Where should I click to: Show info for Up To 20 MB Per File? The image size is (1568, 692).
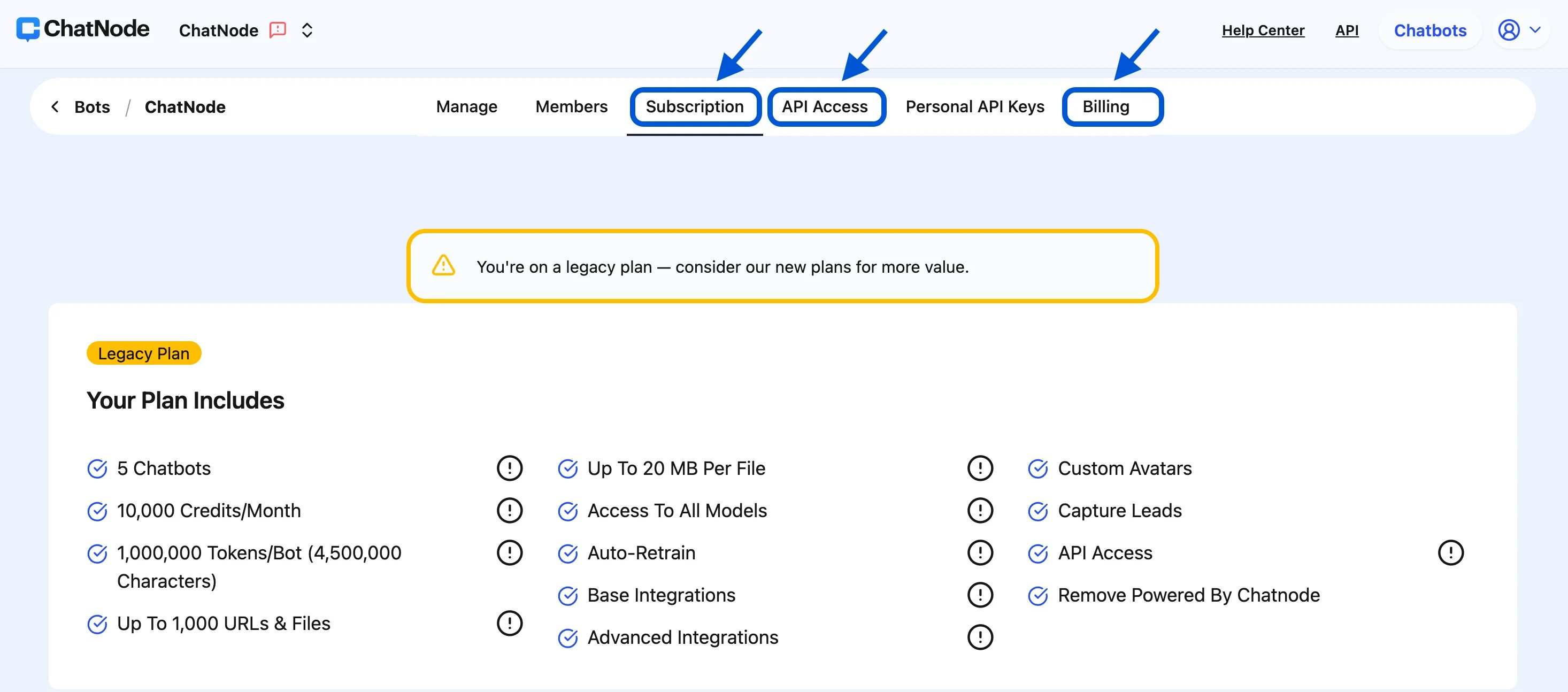pyautogui.click(x=980, y=468)
